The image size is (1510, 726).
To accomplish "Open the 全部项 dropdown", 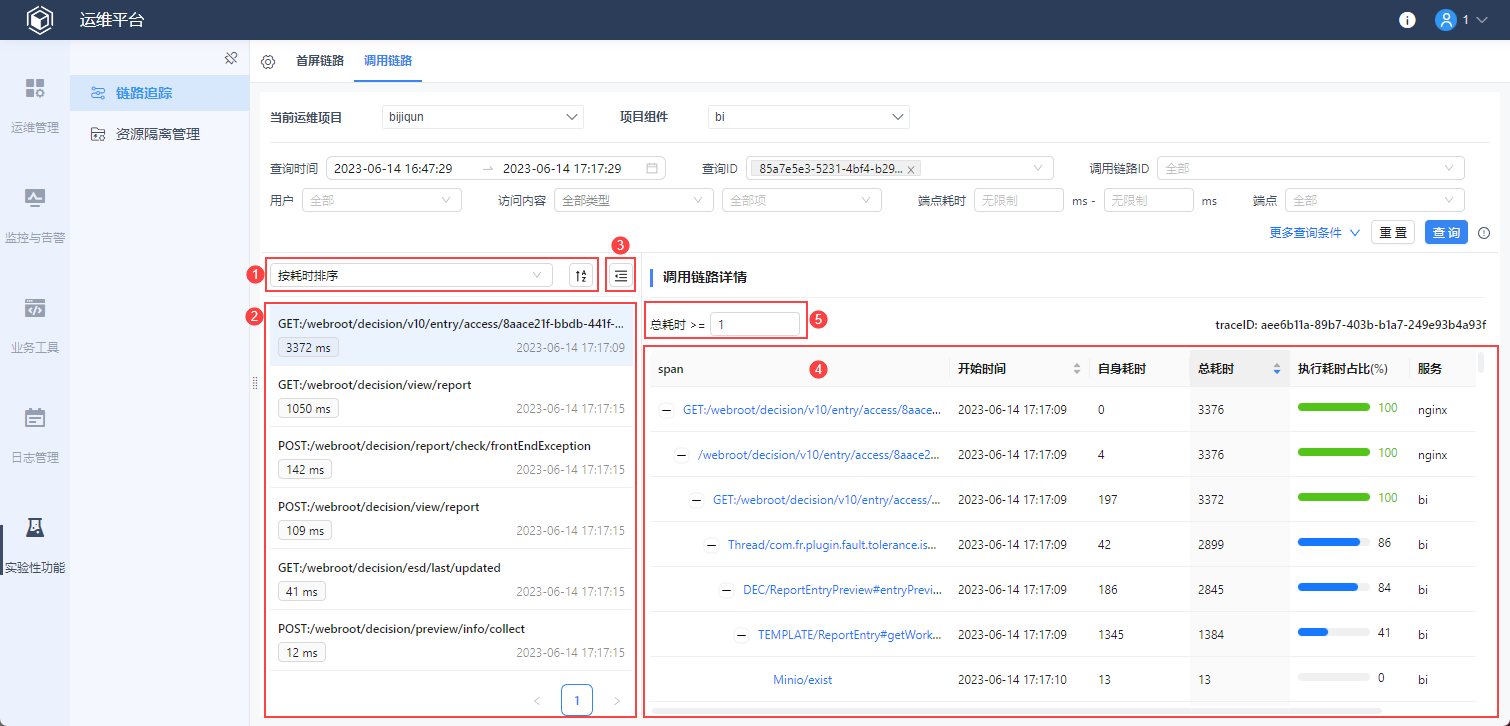I will coord(802,200).
